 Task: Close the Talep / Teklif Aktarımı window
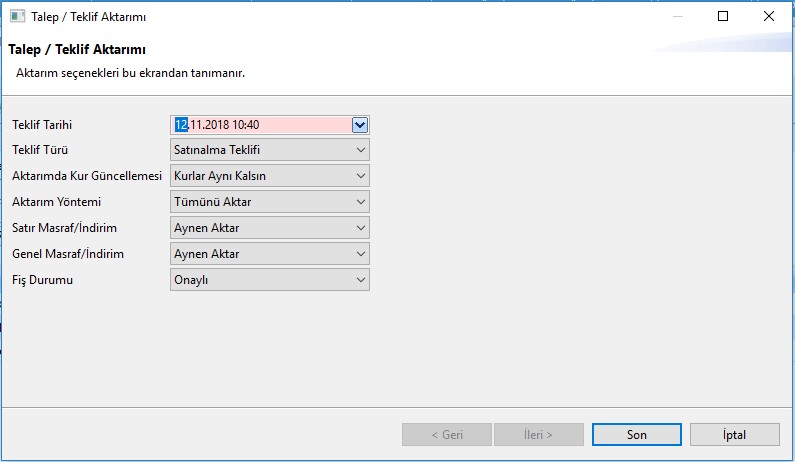pos(769,17)
